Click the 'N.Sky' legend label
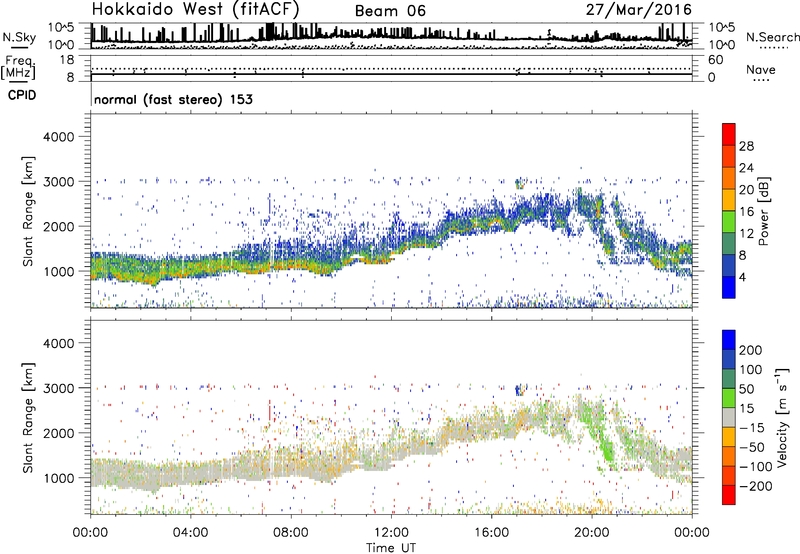800x554 pixels. [x=19, y=37]
